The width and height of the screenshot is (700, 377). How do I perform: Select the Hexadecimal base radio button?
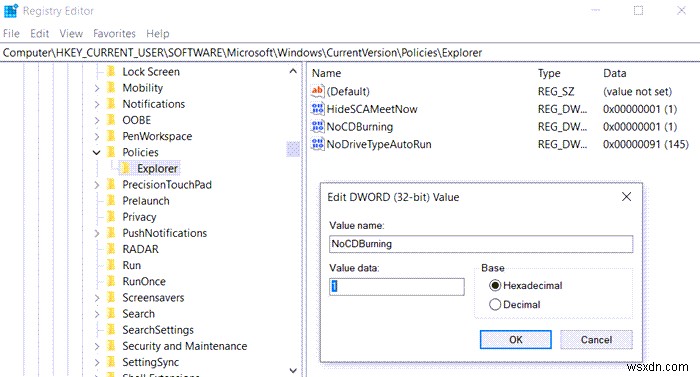coord(495,285)
